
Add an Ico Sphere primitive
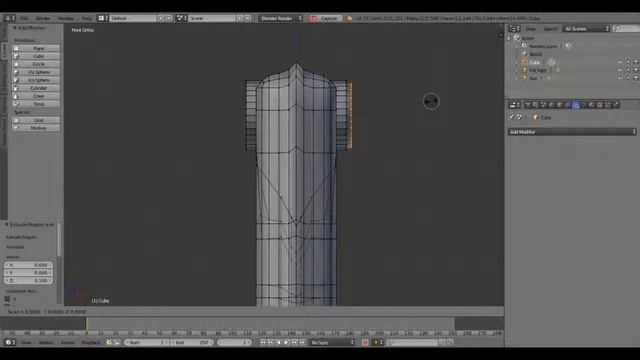(x=36, y=80)
